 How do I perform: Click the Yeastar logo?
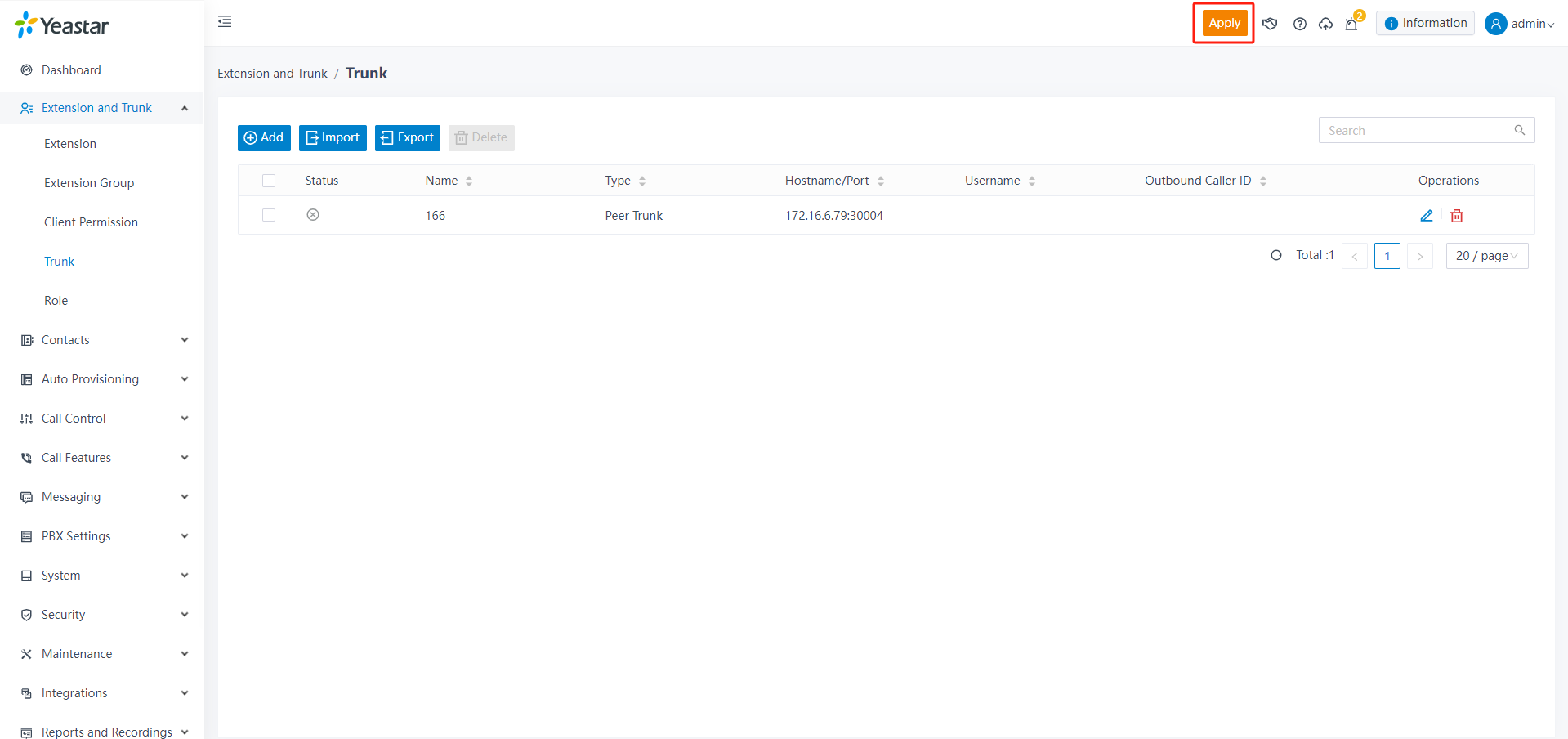[x=62, y=25]
